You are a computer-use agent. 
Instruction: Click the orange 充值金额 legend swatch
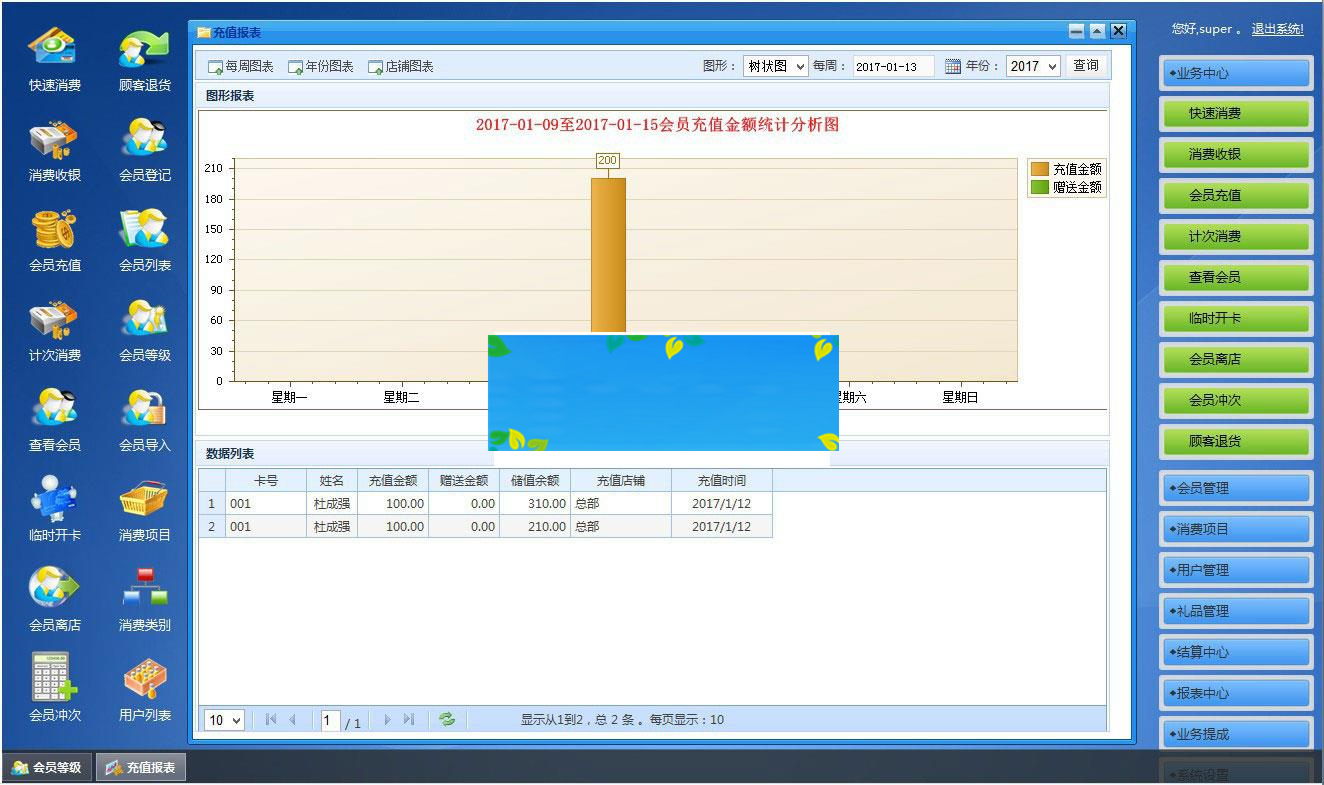[1040, 170]
